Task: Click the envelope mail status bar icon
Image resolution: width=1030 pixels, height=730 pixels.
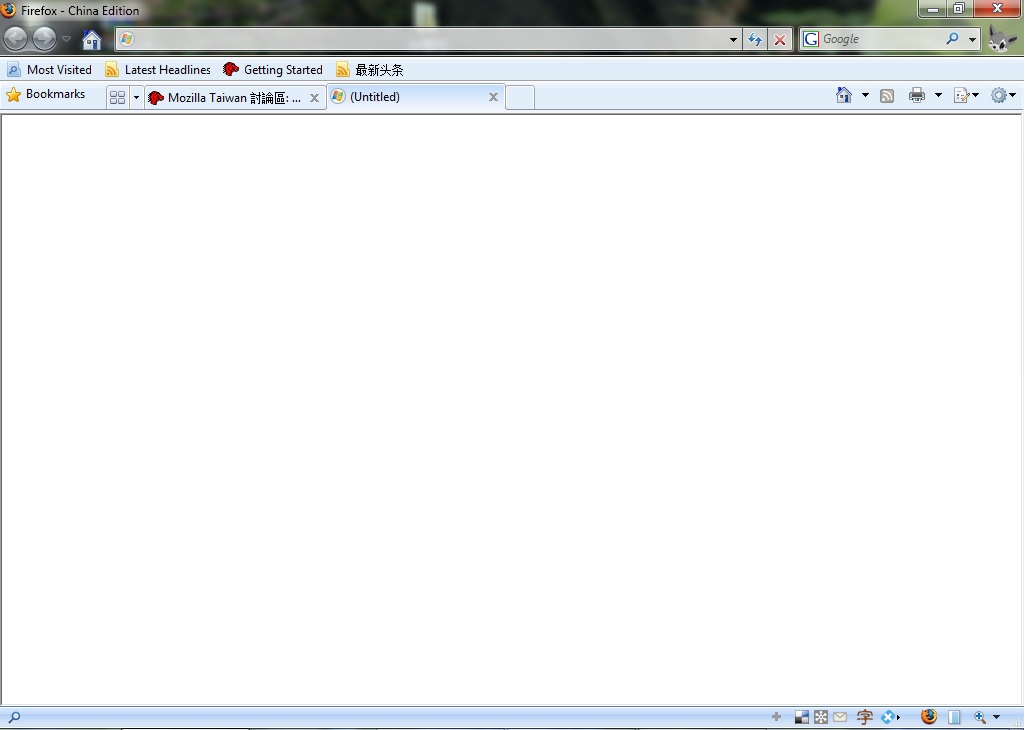Action: point(840,717)
